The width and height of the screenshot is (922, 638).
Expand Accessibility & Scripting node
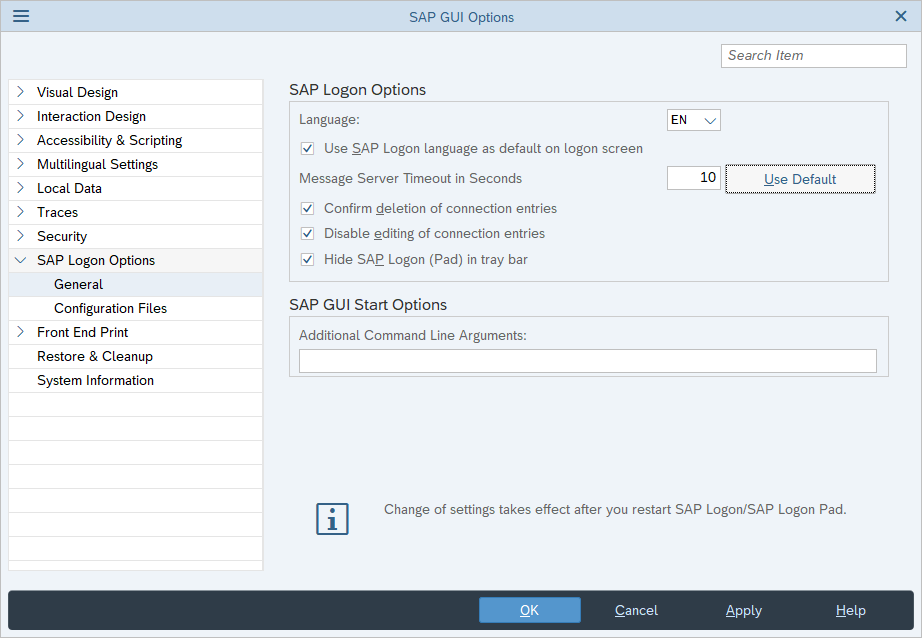click(21, 140)
